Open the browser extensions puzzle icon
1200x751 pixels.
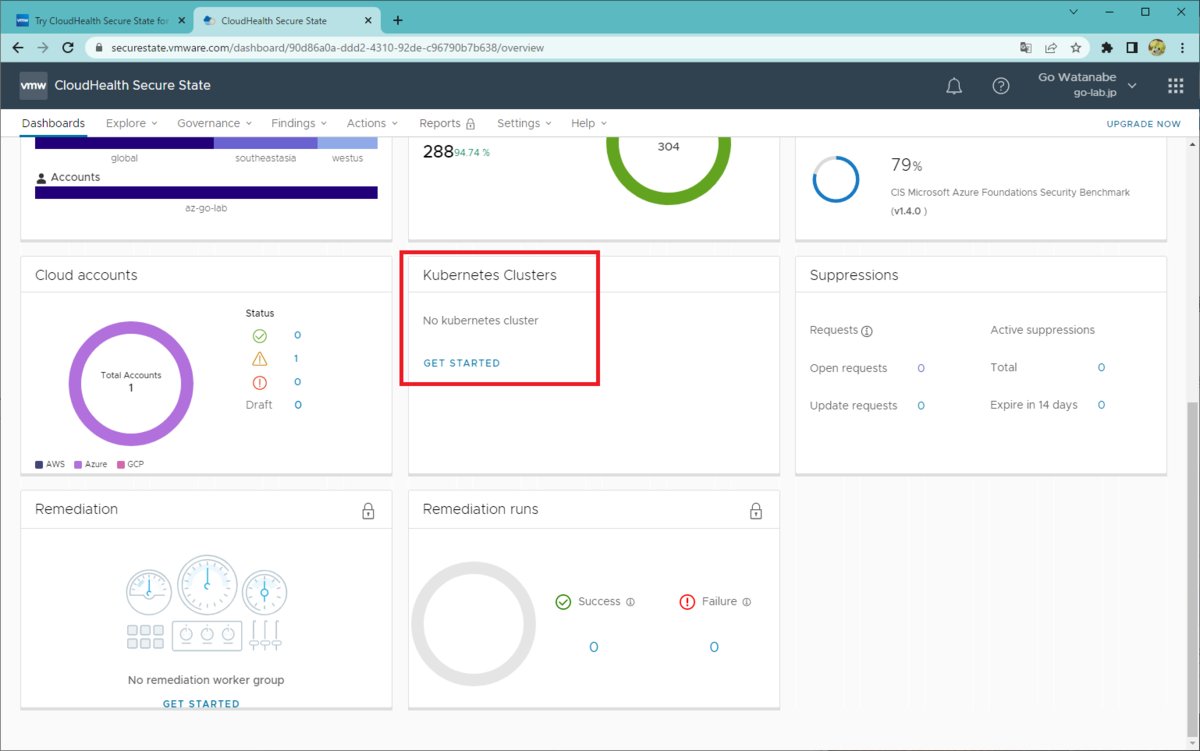1107,47
